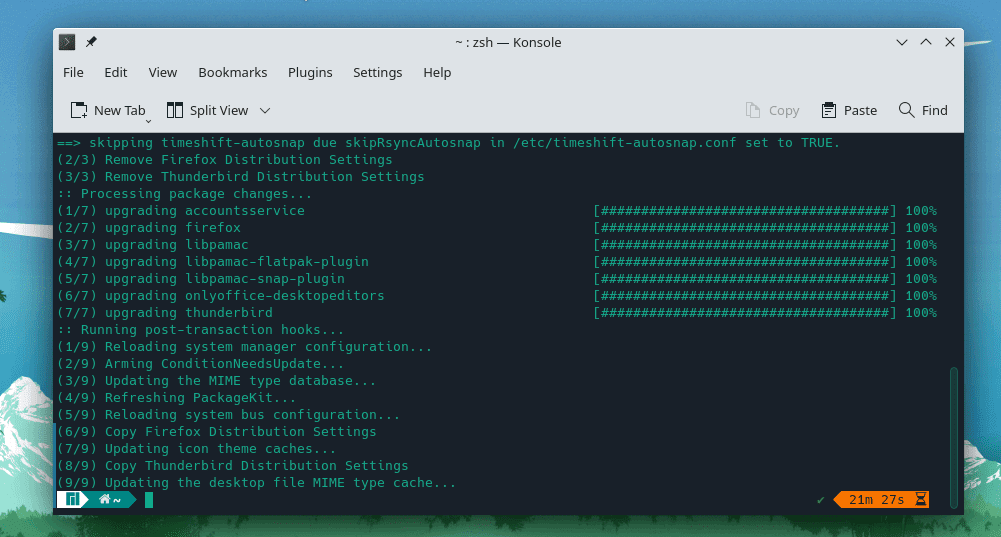Click the home icon in prompt

point(105,499)
